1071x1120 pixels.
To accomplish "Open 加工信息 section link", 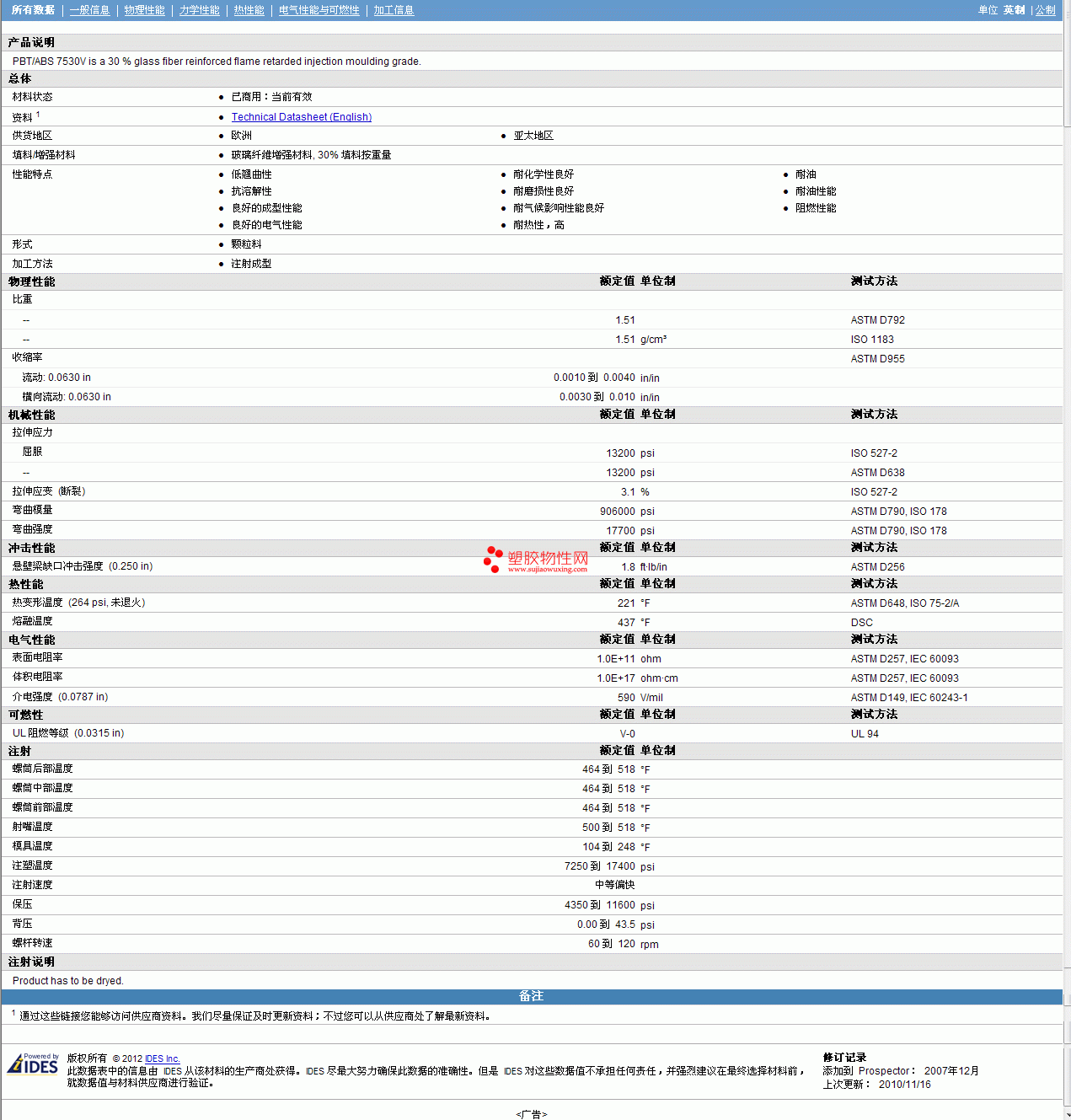I will (394, 10).
